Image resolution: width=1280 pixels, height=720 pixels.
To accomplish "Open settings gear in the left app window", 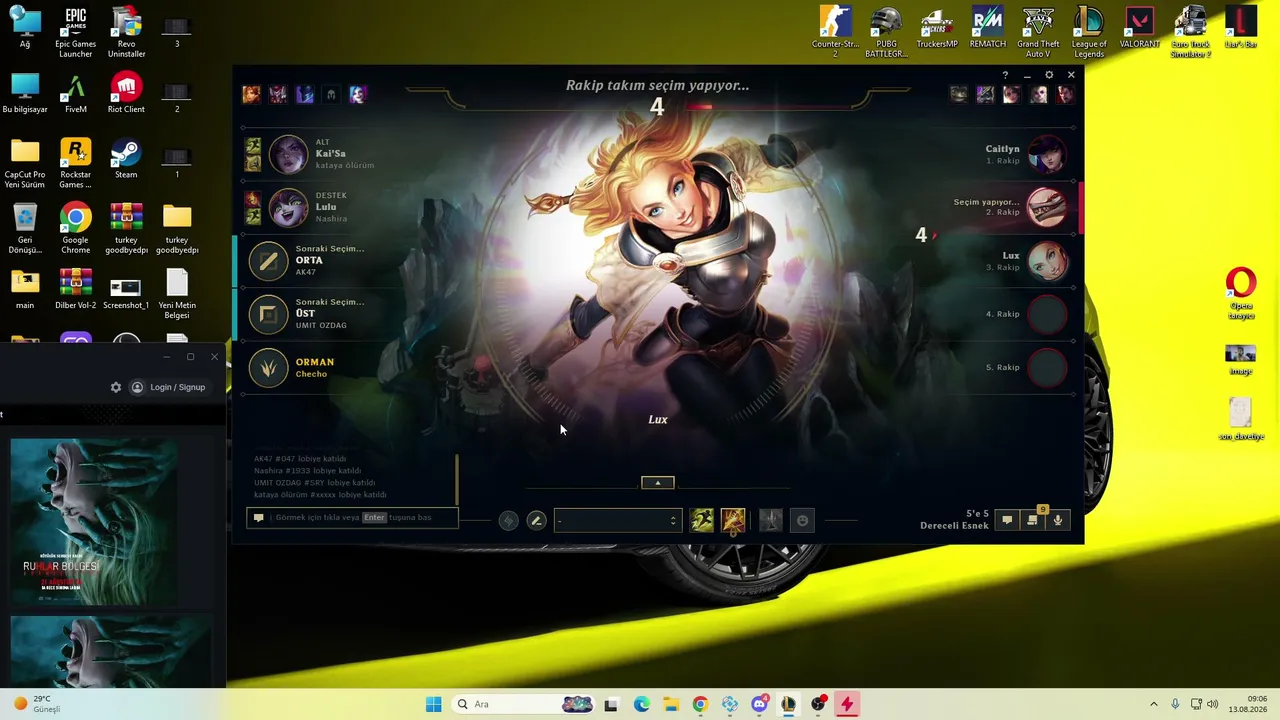I will [x=116, y=387].
